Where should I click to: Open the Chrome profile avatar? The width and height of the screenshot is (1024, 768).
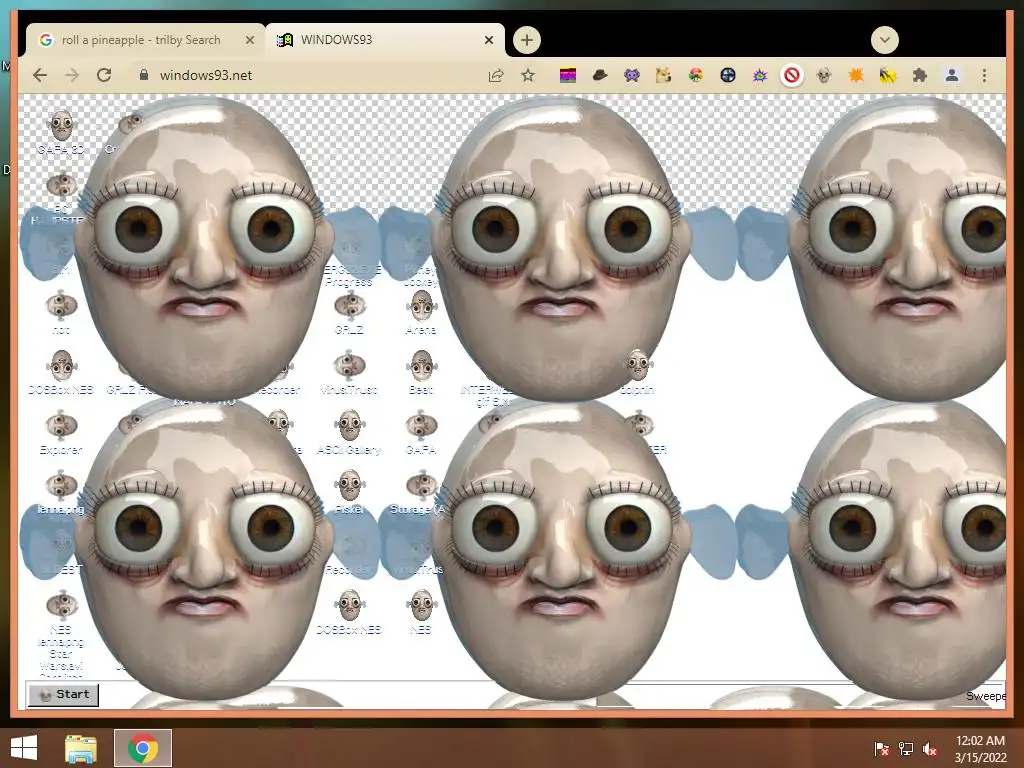click(x=952, y=75)
